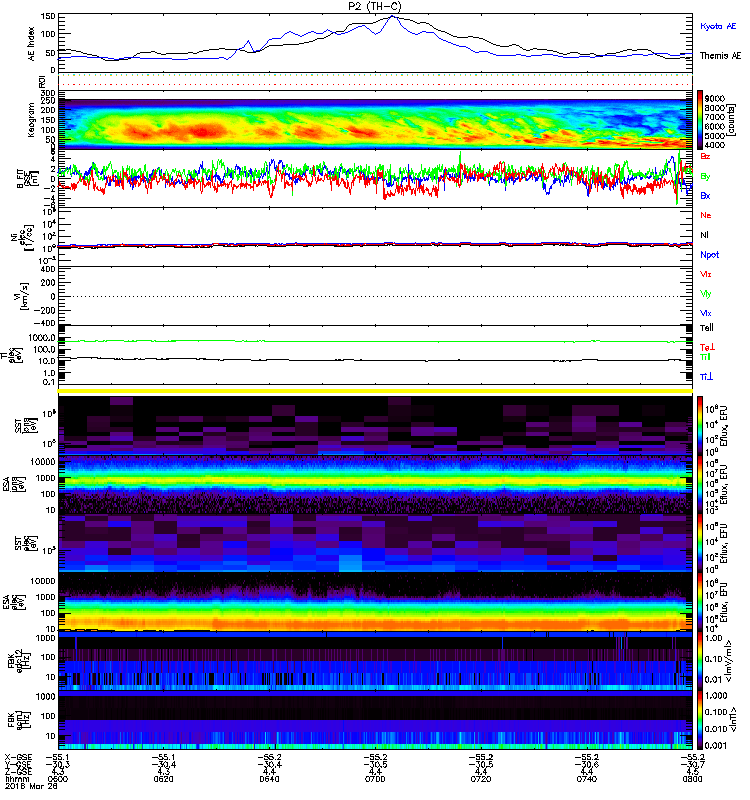
Task: Select the blue Npot legend label
Action: [710, 255]
